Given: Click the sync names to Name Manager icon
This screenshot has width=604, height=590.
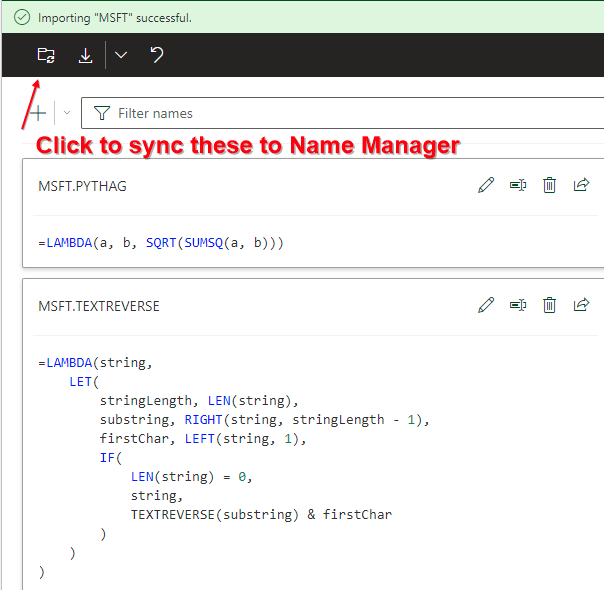Looking at the screenshot, I should tap(46, 55).
